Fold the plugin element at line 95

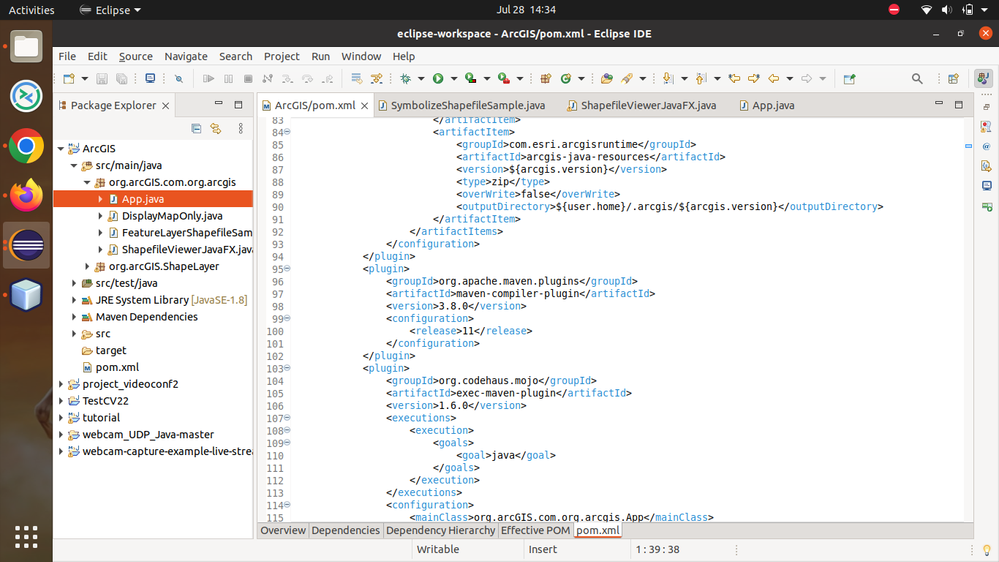[x=288, y=269]
